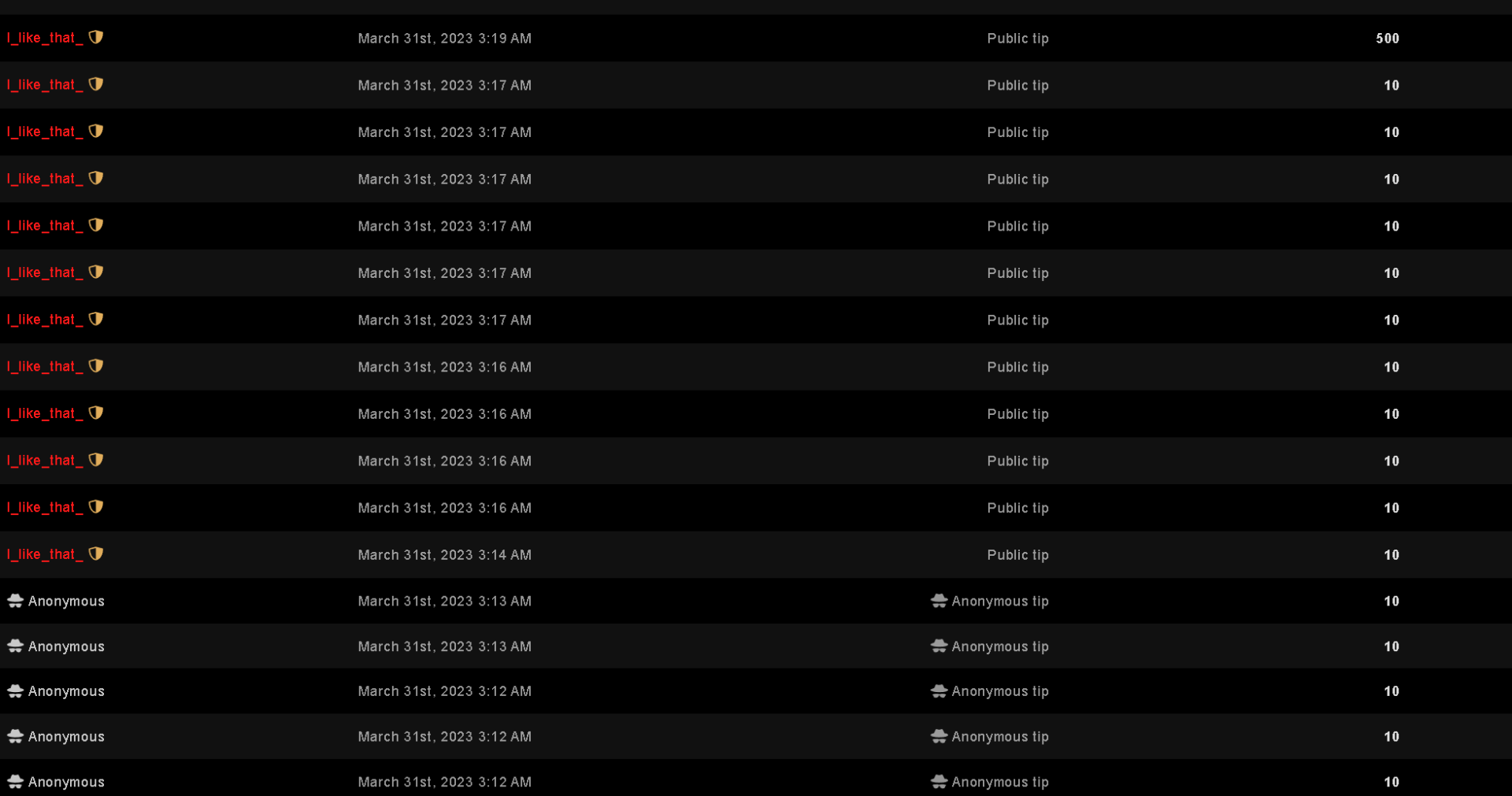
Task: Click the March 31st, 2023 3:19 AM timestamp
Action: (x=444, y=39)
